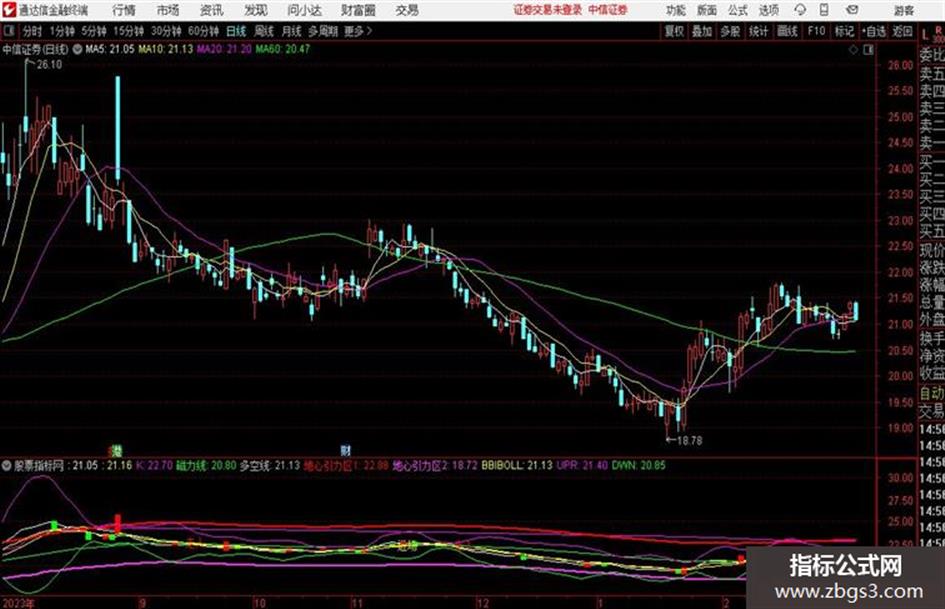Click the 游客 guest account label
The height and width of the screenshot is (609, 945).
pyautogui.click(x=904, y=10)
